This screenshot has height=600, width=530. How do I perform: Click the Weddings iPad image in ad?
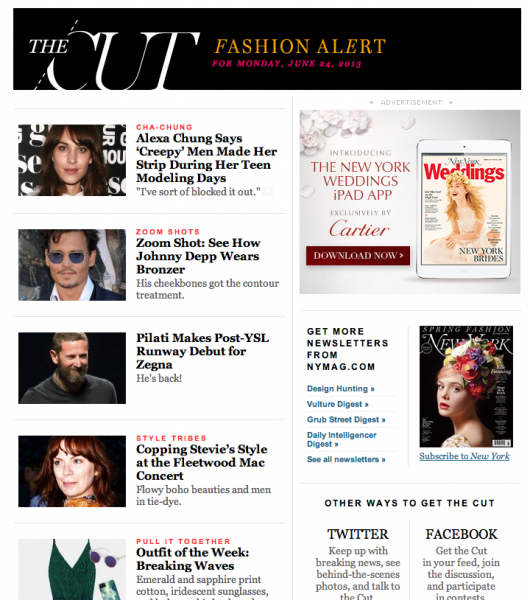464,209
